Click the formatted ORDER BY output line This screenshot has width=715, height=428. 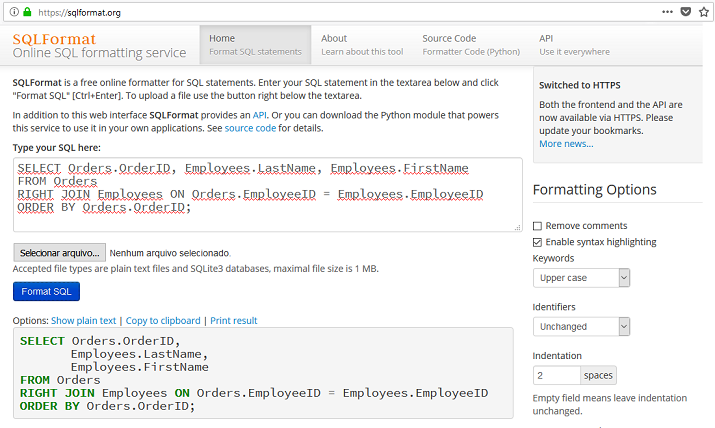107,406
